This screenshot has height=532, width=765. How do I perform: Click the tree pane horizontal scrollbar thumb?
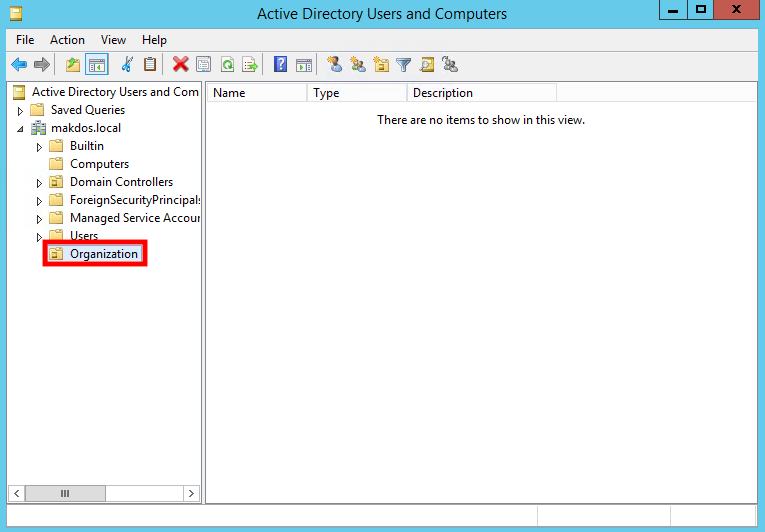pyautogui.click(x=65, y=493)
